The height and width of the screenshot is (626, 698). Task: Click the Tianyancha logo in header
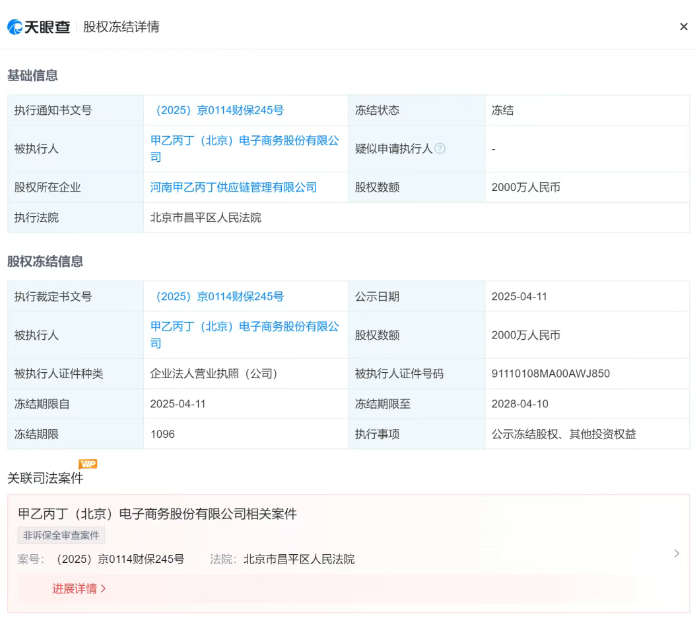click(x=39, y=26)
